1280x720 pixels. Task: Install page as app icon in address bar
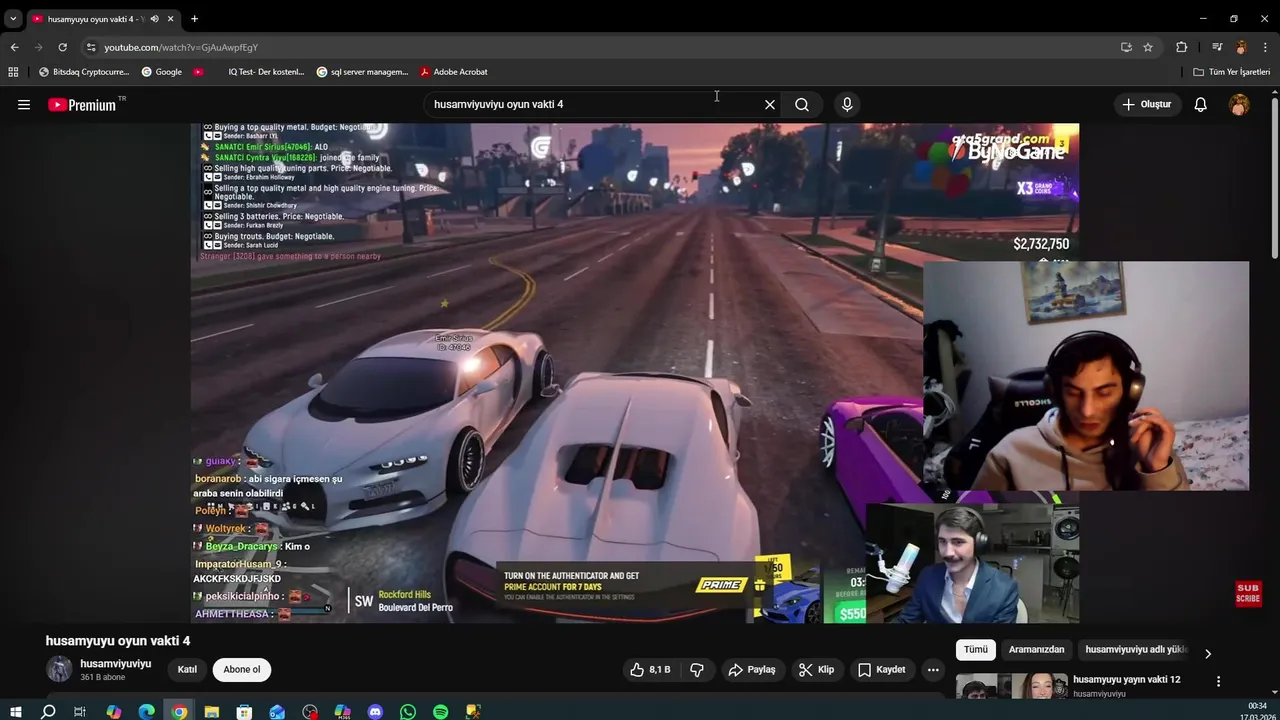pyautogui.click(x=1126, y=47)
